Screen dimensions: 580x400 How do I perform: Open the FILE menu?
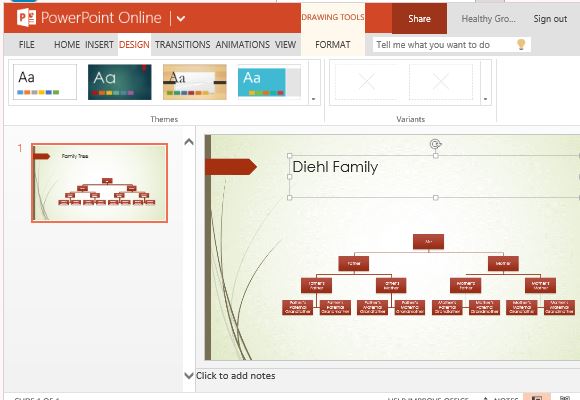point(27,45)
